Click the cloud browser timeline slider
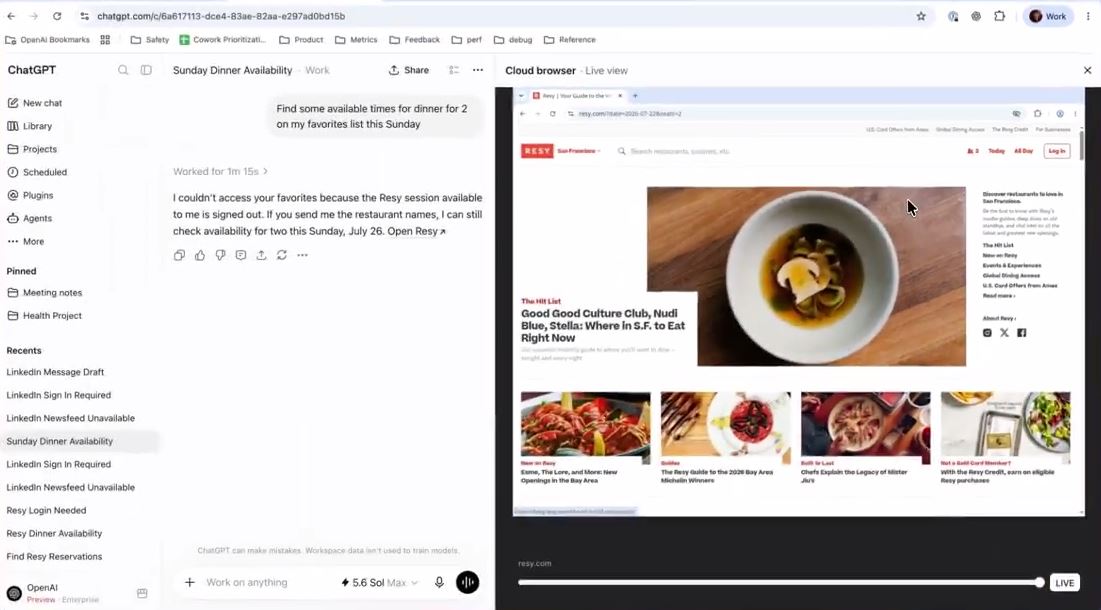 click(x=781, y=583)
